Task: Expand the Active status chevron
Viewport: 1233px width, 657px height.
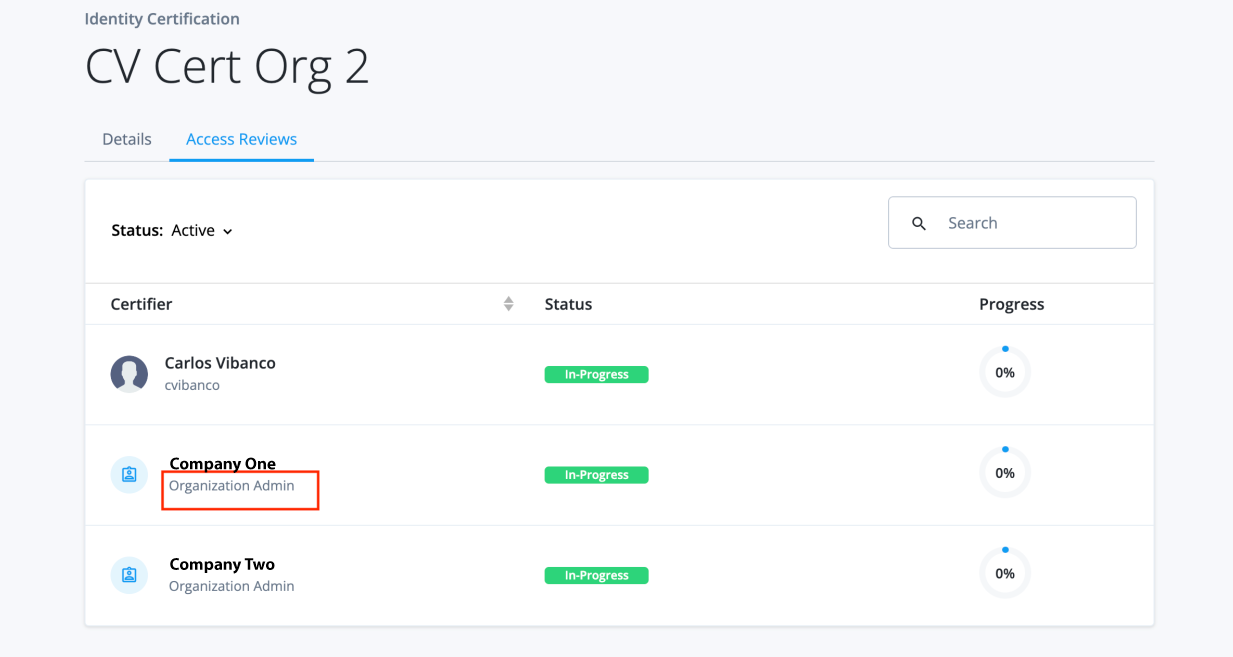Action: (x=227, y=231)
